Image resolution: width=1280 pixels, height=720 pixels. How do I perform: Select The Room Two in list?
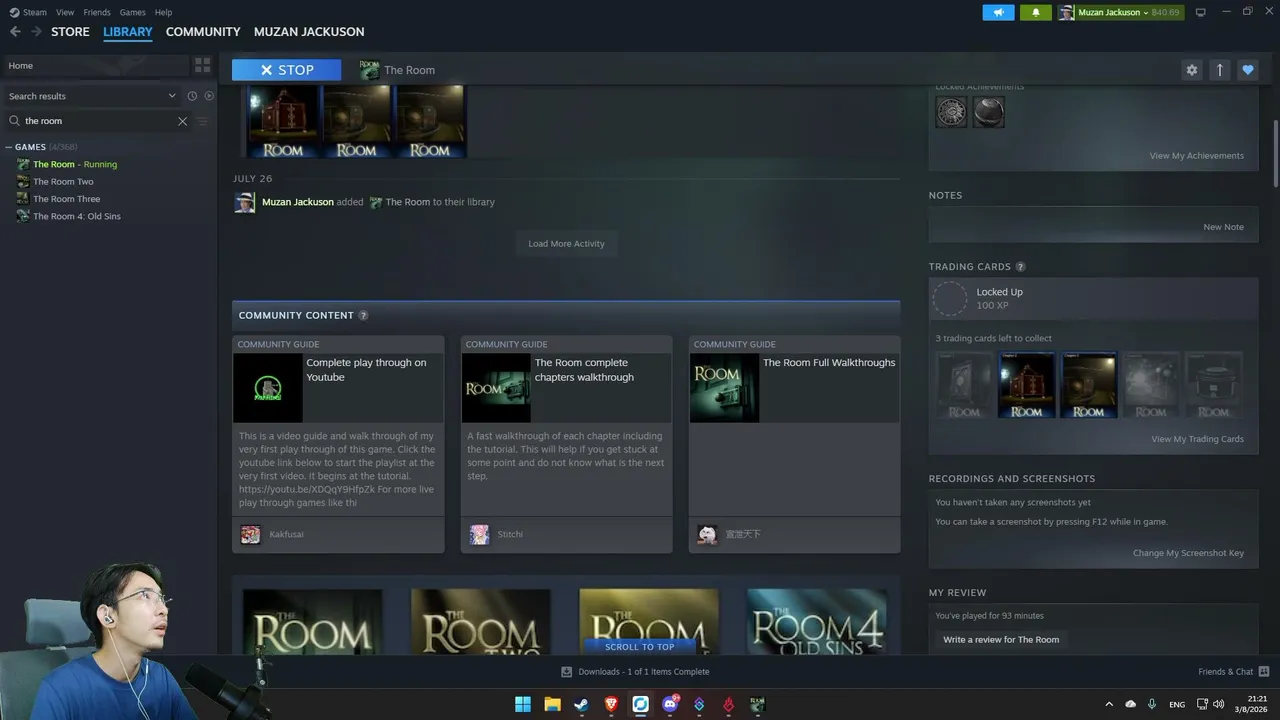tap(63, 182)
